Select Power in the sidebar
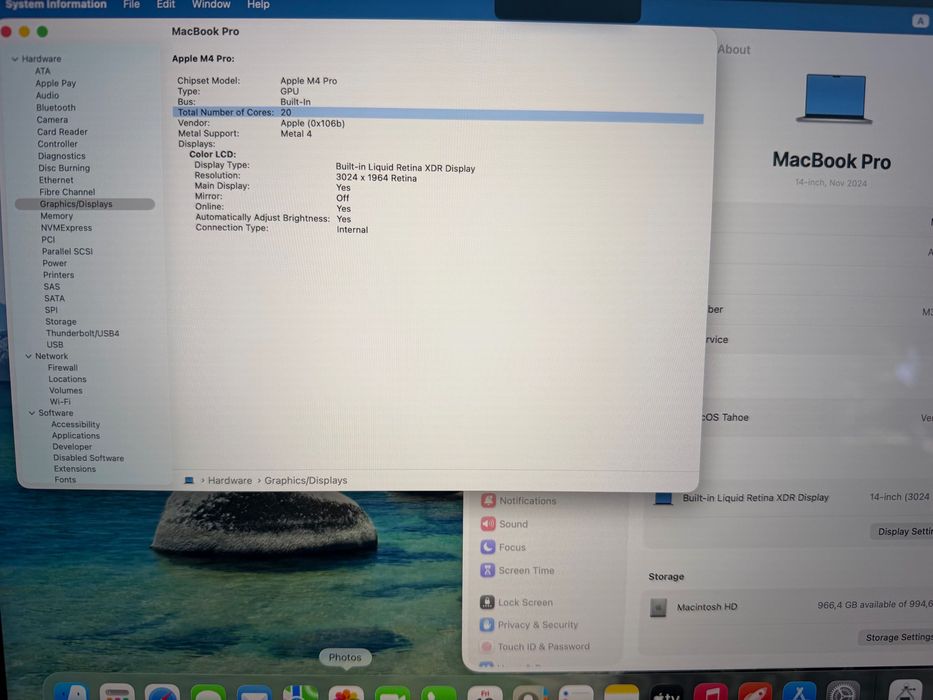Screen dimensions: 933x700 pyautogui.click(x=54, y=263)
